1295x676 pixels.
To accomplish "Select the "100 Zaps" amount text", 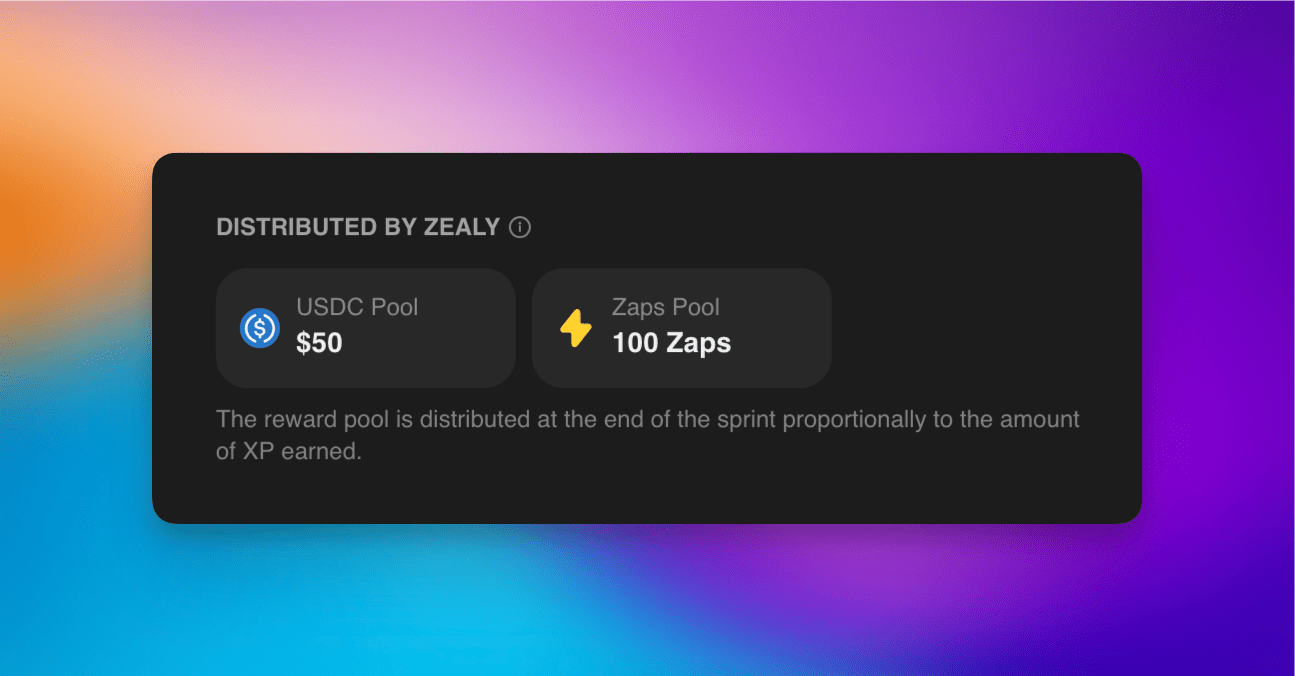I will click(671, 343).
